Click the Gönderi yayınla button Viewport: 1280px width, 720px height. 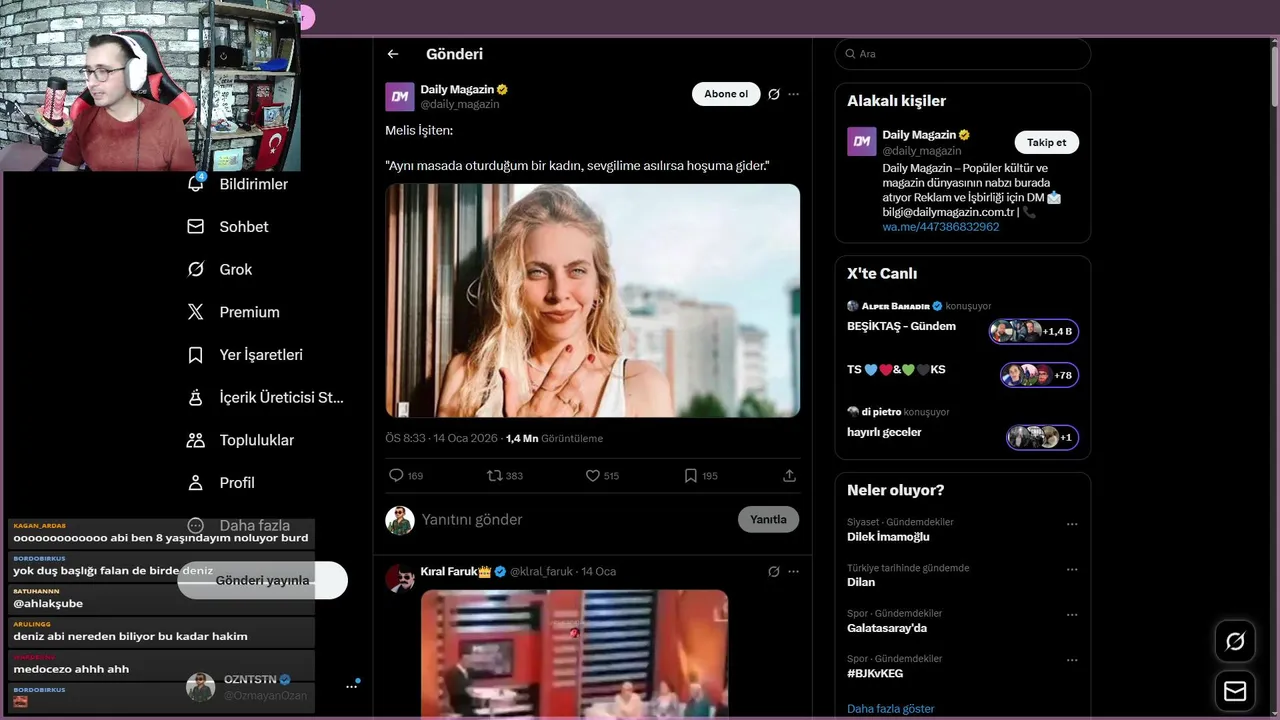click(263, 580)
